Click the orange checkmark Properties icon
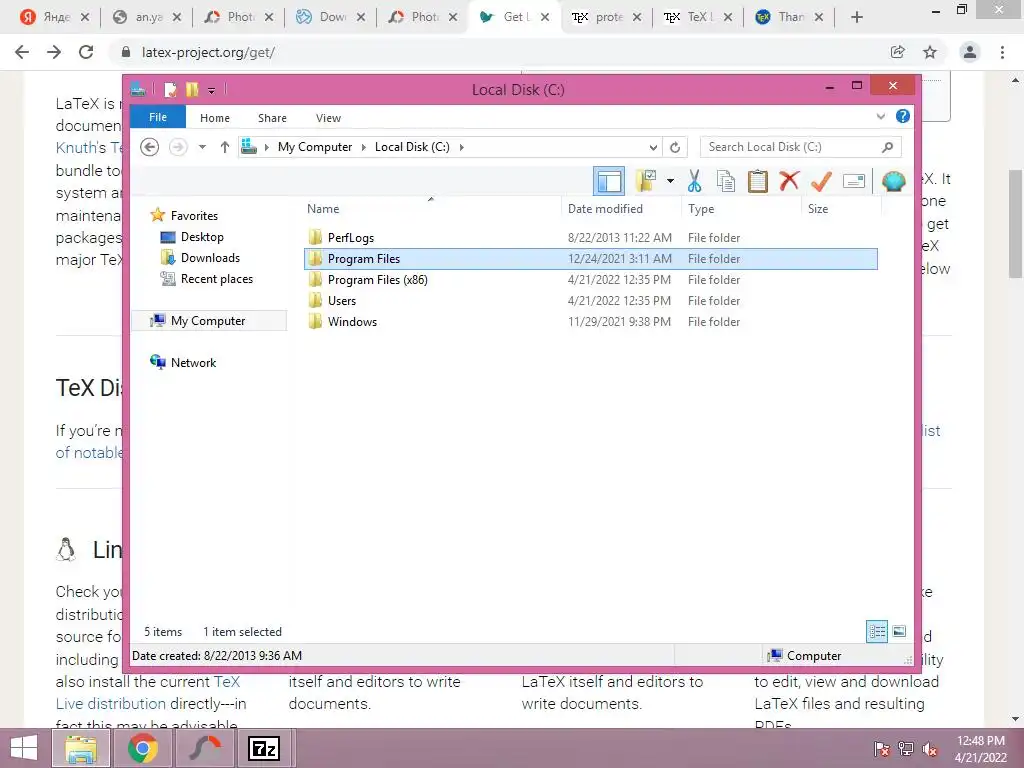Viewport: 1024px width, 768px height. click(x=821, y=181)
